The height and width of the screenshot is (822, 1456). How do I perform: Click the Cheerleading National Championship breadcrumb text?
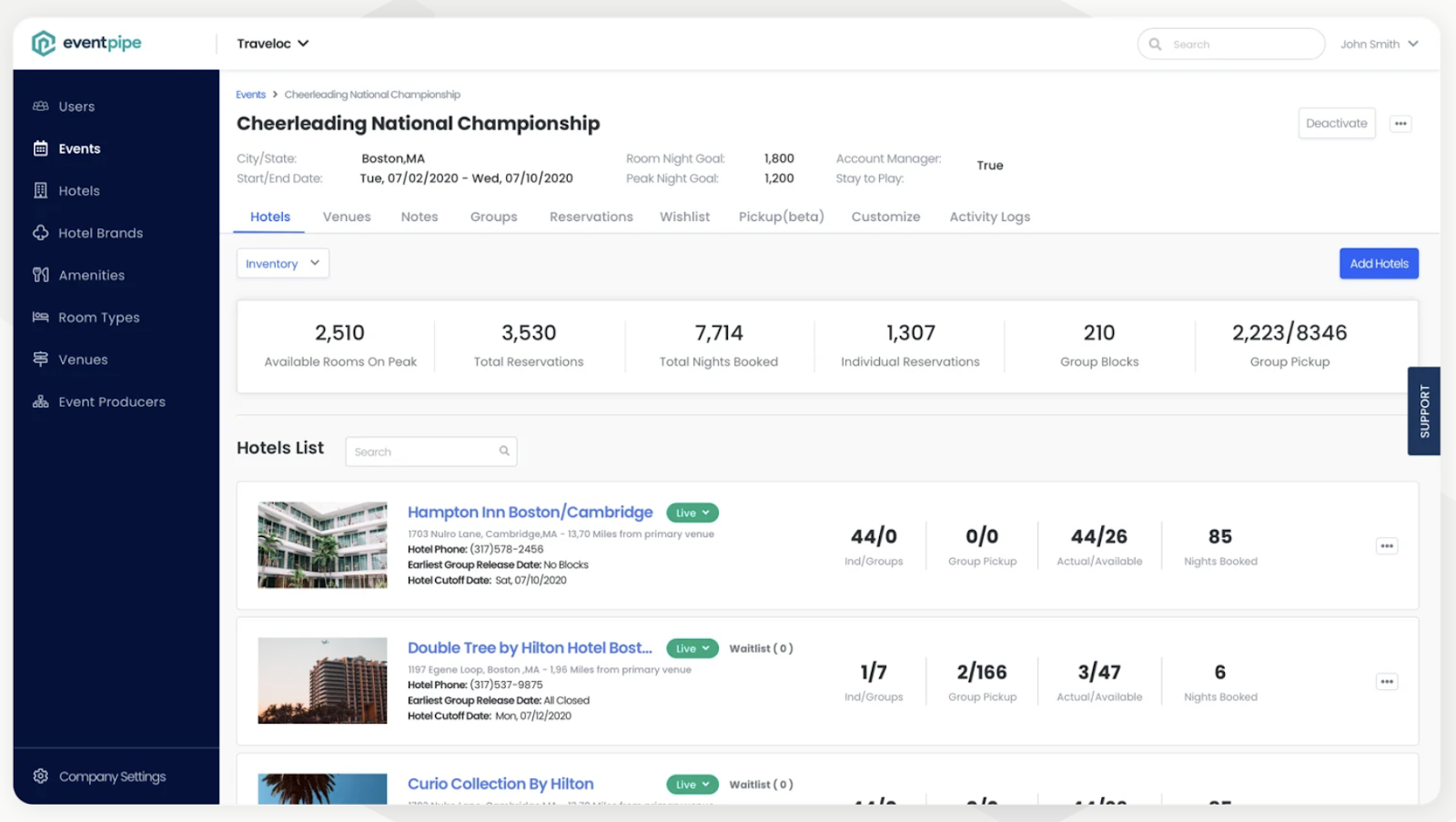click(372, 95)
